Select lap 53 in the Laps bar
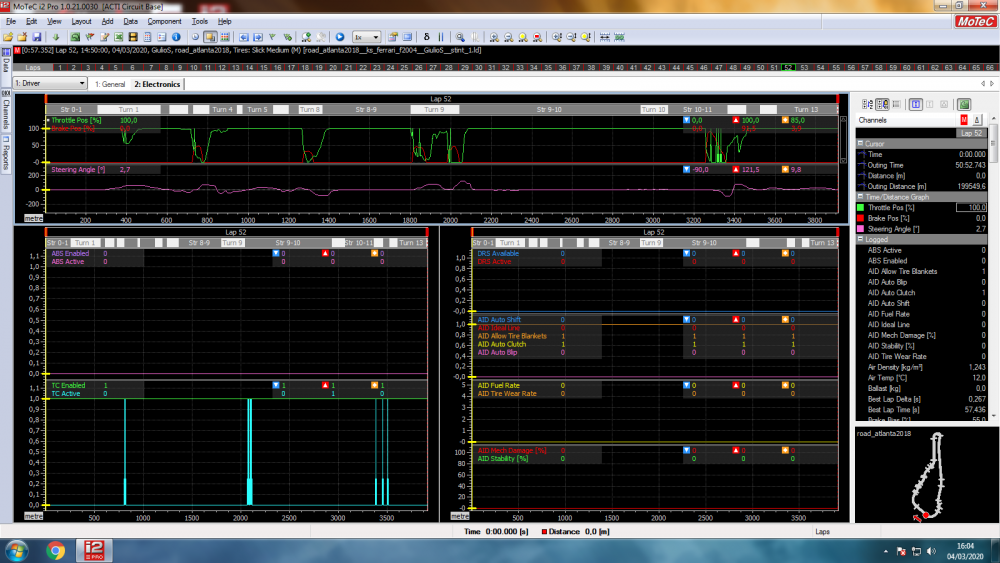This screenshot has width=1000, height=563. click(x=804, y=67)
